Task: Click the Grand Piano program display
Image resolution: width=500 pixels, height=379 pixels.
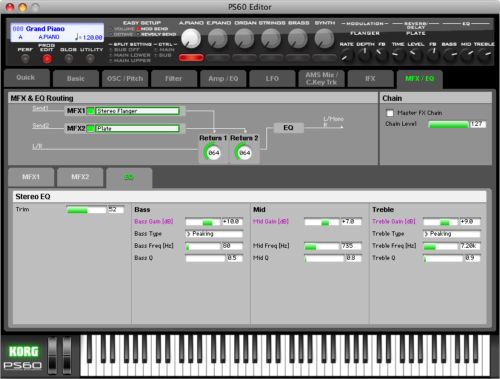Action: 57,32
